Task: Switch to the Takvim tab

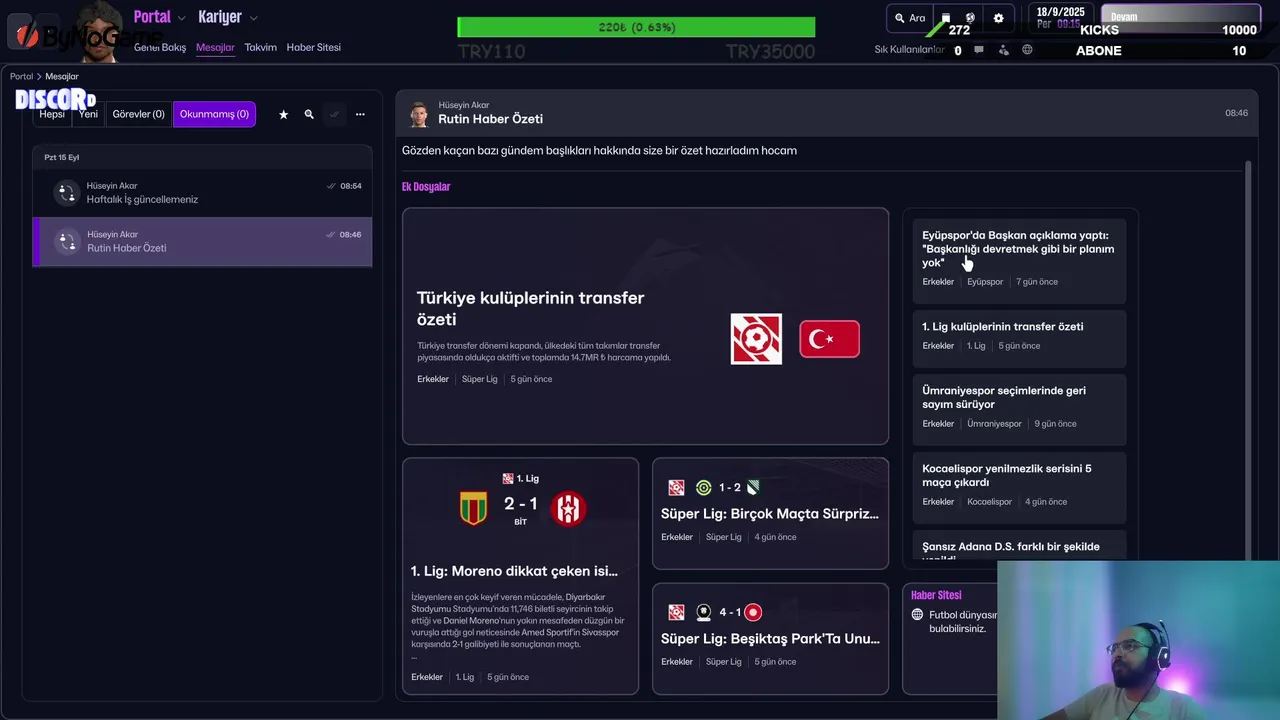Action: pyautogui.click(x=260, y=48)
